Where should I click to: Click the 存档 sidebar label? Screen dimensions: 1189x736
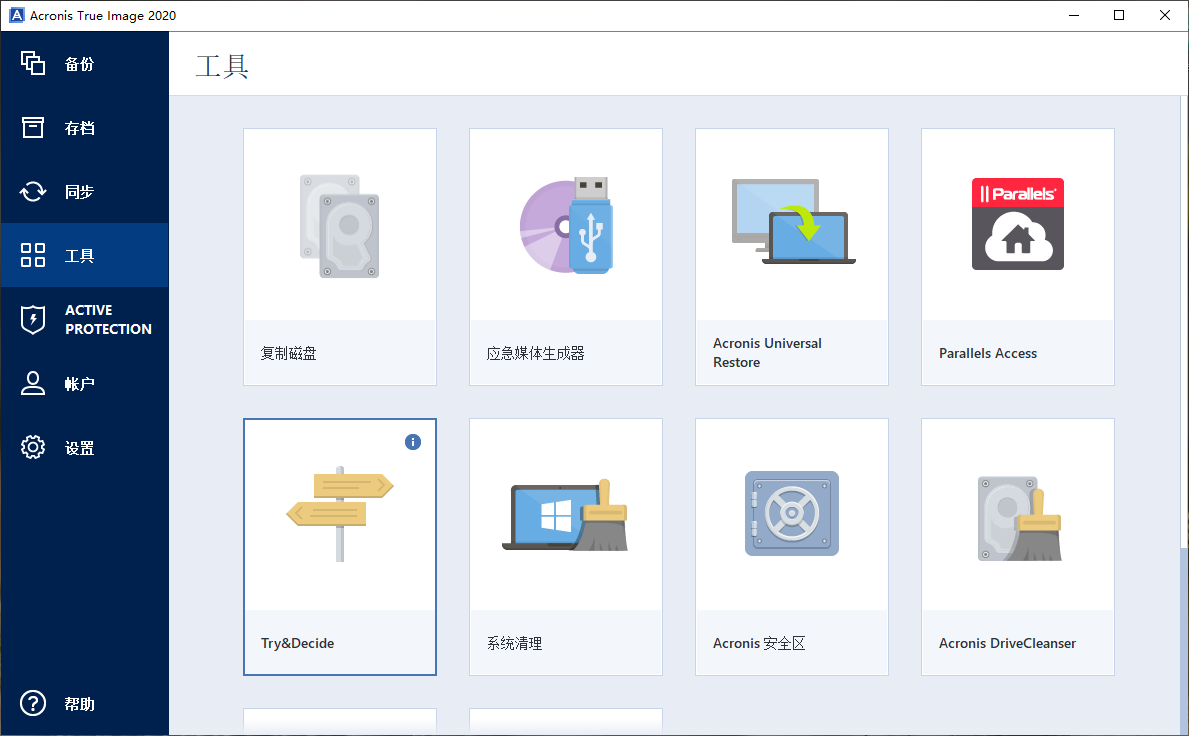pos(80,127)
